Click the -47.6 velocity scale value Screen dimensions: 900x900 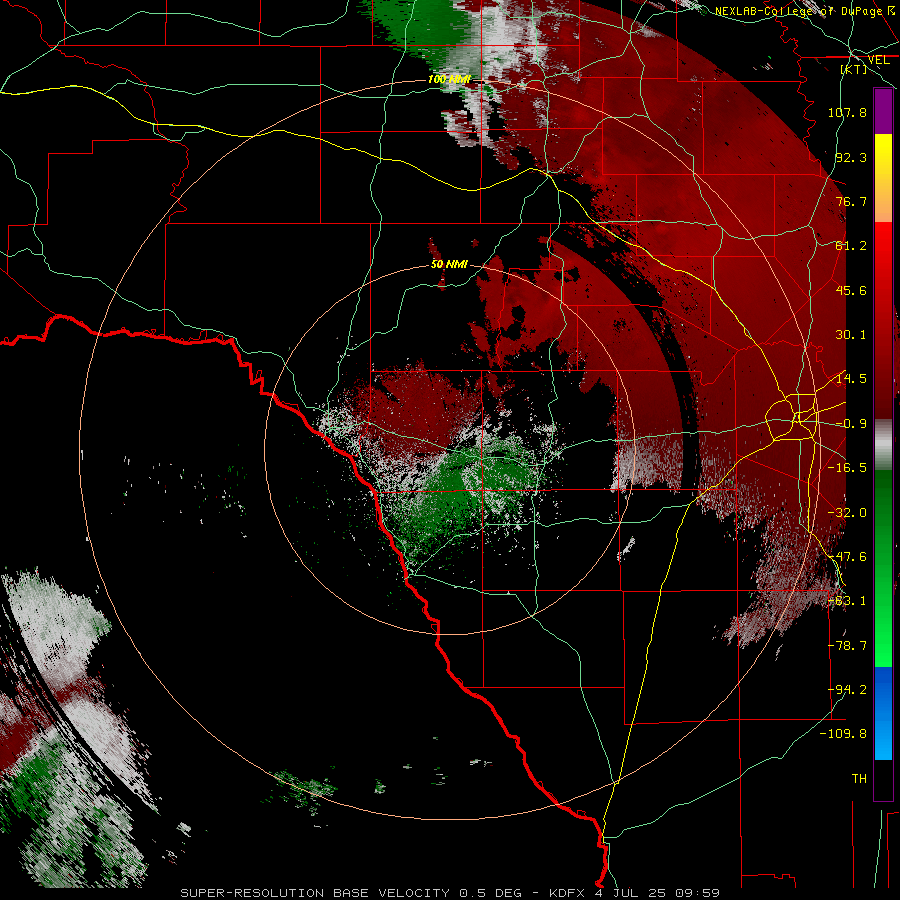click(847, 557)
